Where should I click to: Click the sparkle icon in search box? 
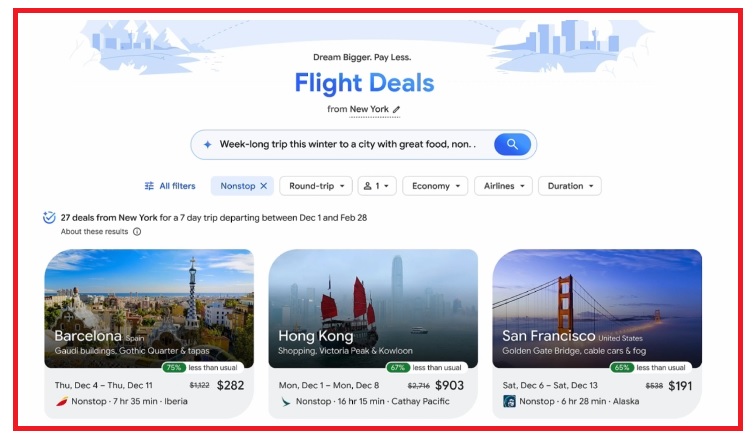207,144
